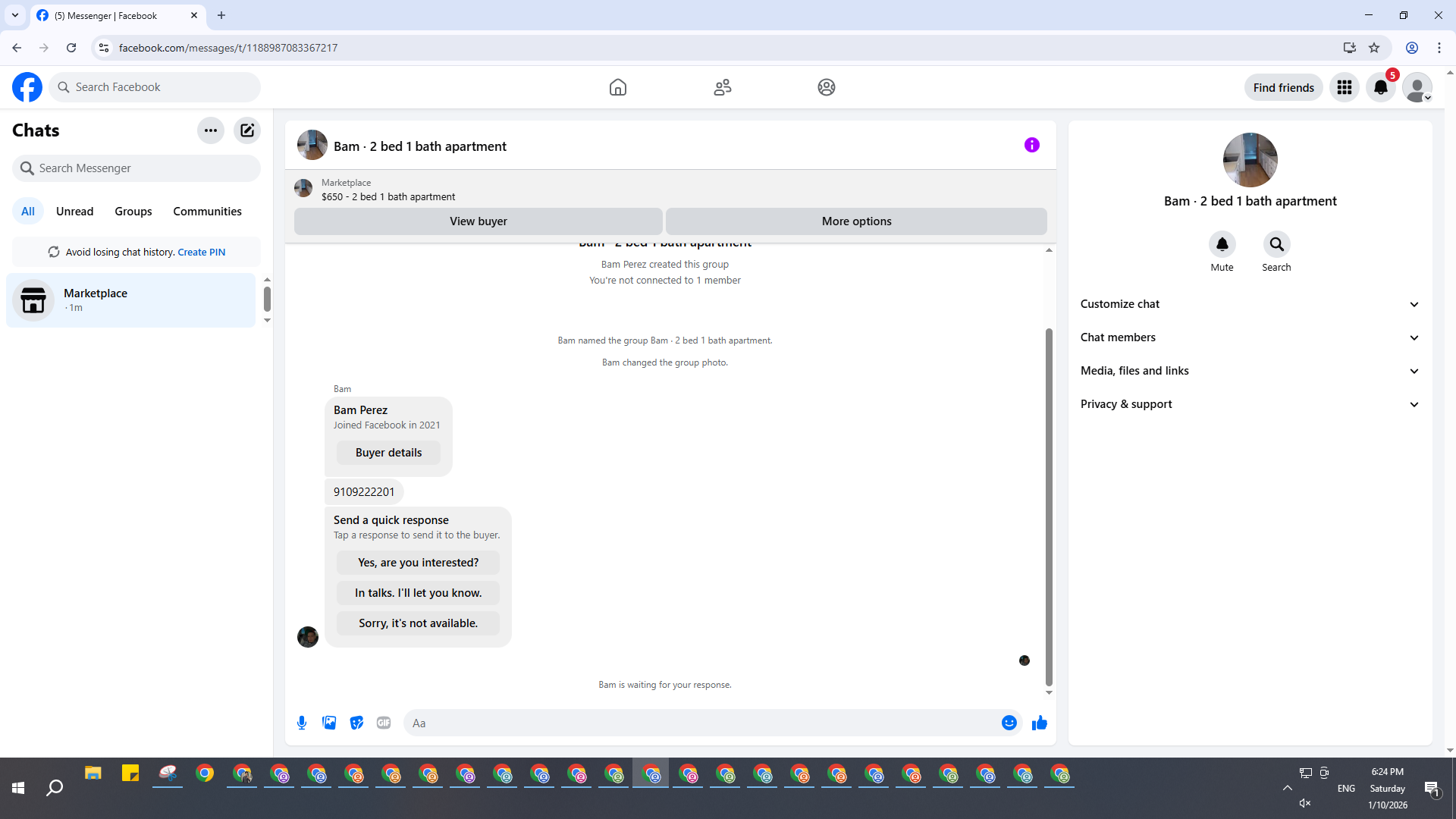Expand Media, files and links section
The width and height of the screenshot is (1456, 819).
tap(1250, 371)
